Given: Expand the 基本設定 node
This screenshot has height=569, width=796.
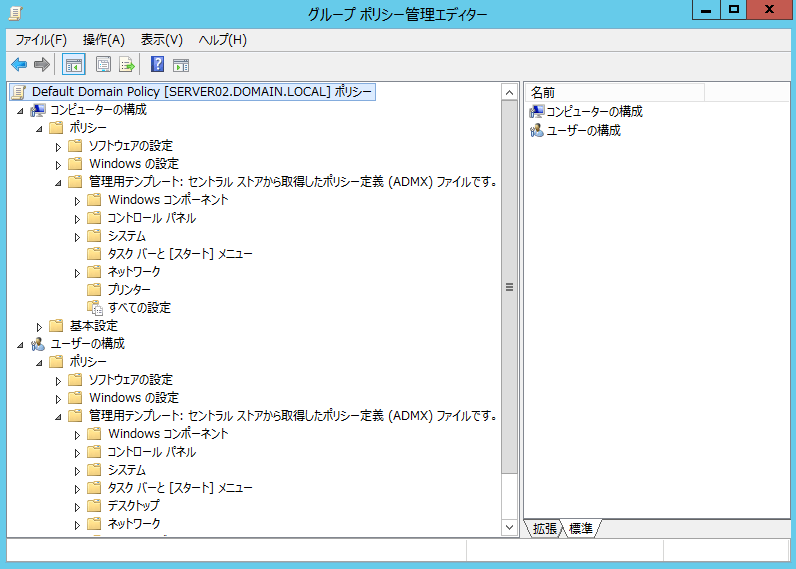Looking at the screenshot, I should (x=39, y=327).
